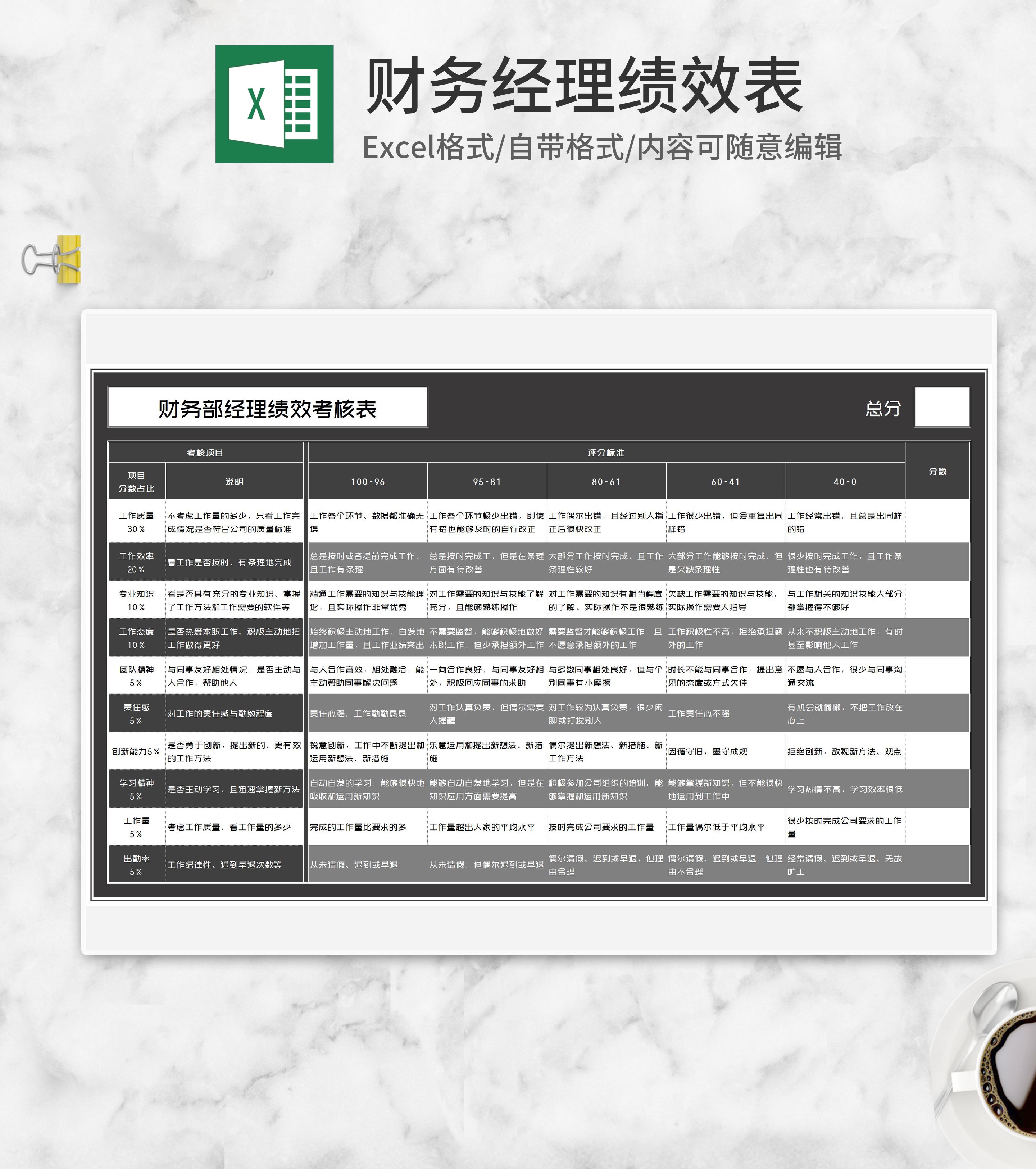Click the 评分标准 merged header

click(x=606, y=452)
